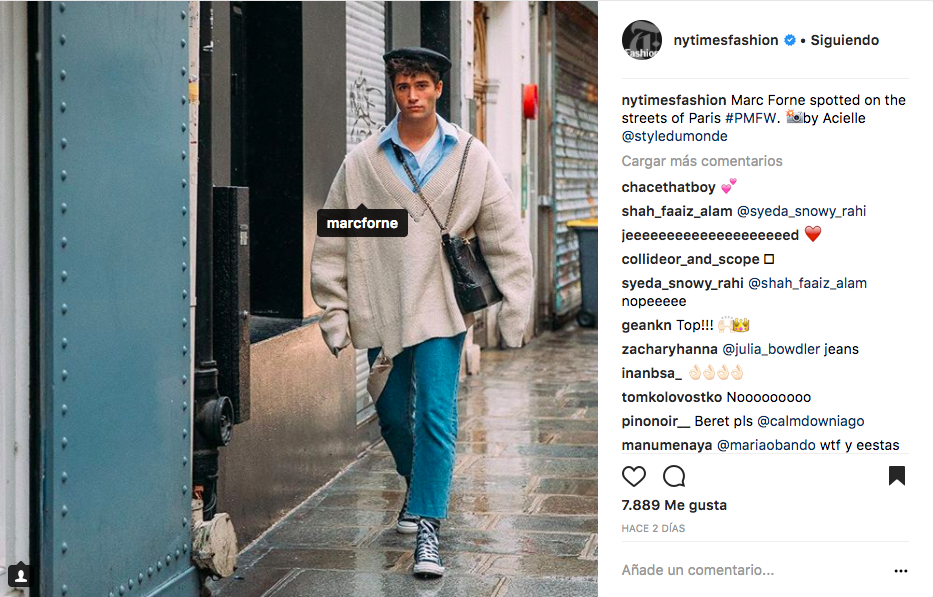Click the comment speech bubble icon
The image size is (933, 597).
pos(674,476)
